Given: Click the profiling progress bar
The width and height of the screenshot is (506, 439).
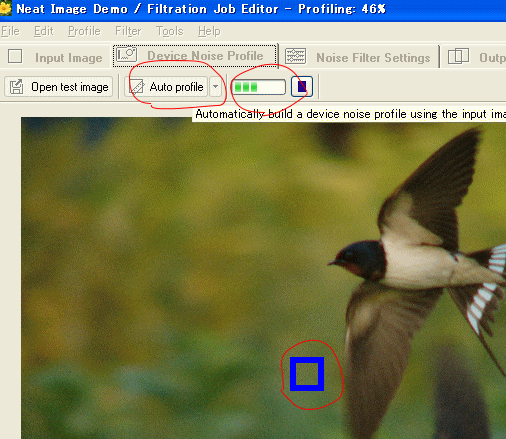Looking at the screenshot, I should click(259, 87).
